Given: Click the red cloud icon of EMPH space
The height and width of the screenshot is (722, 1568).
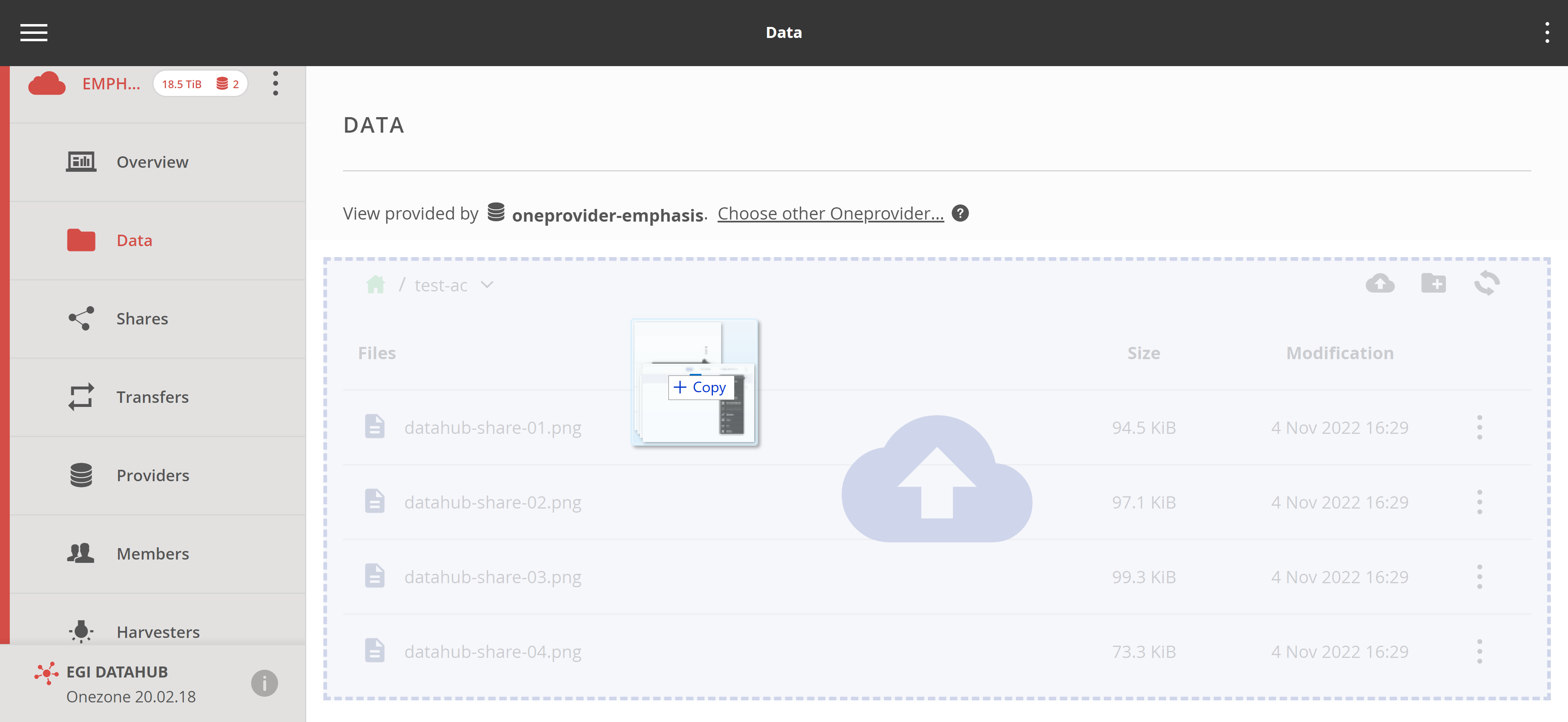Looking at the screenshot, I should (47, 83).
